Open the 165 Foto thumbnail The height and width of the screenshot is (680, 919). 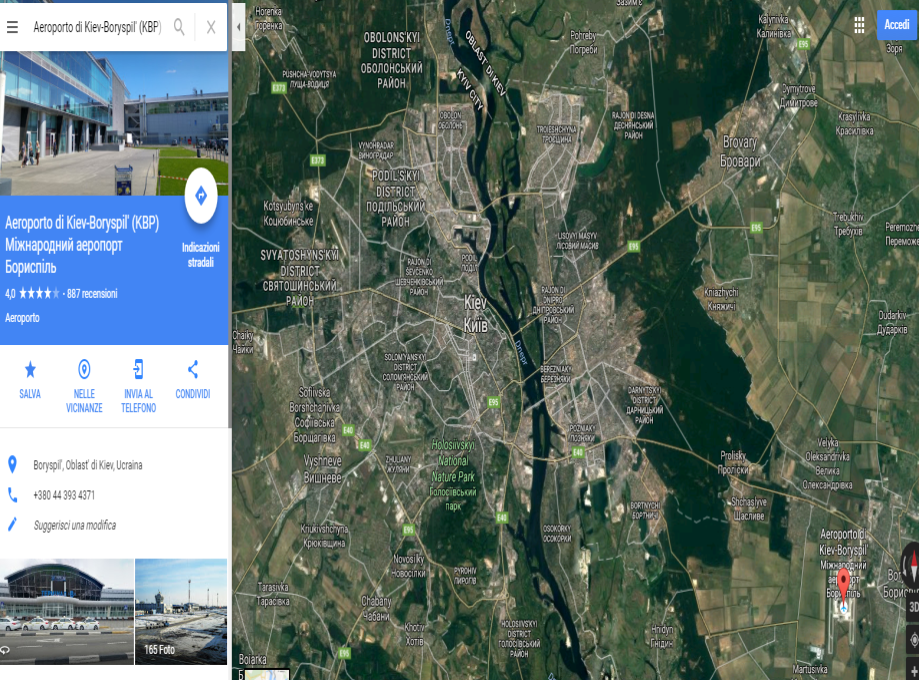(181, 611)
